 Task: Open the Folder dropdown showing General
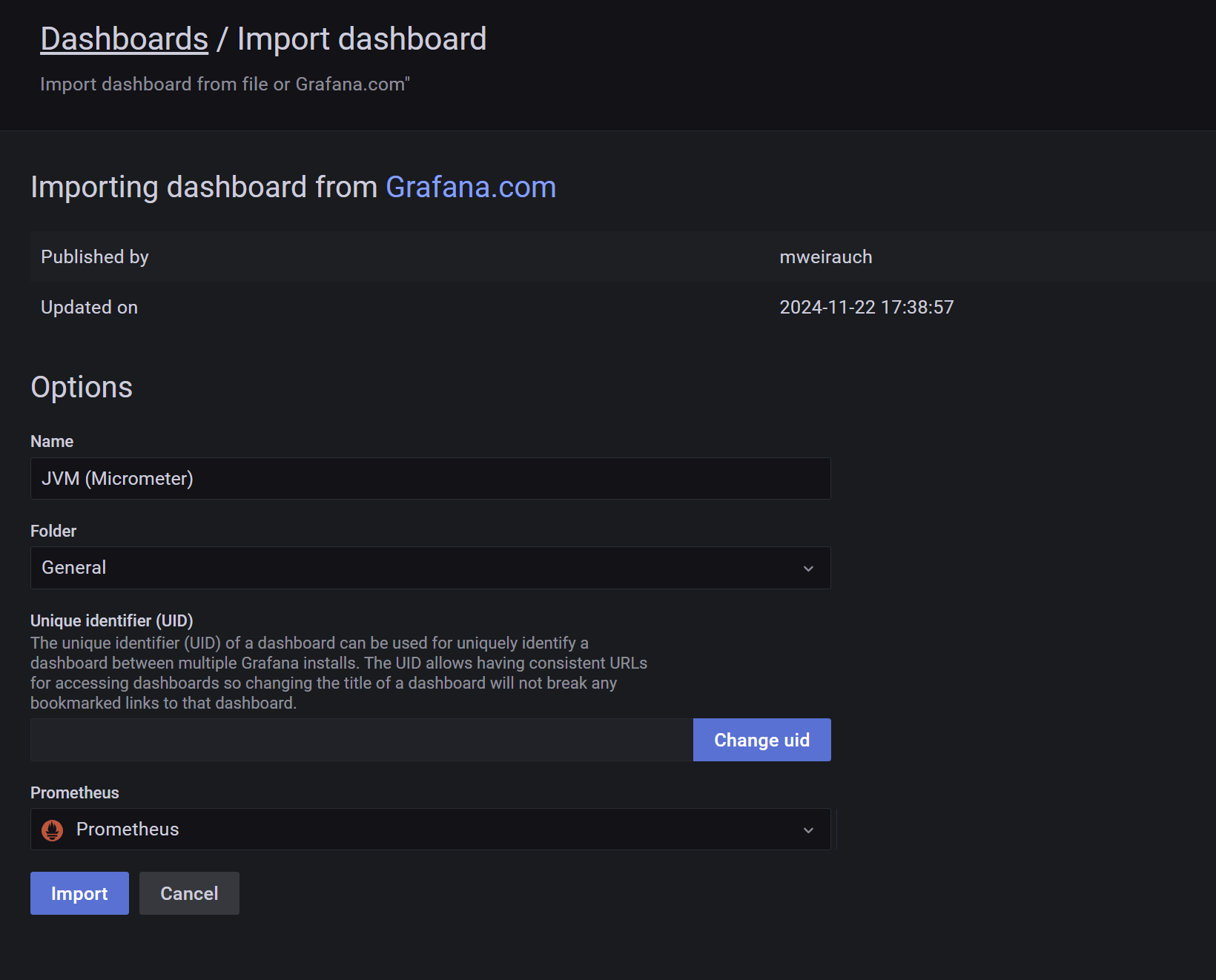tap(430, 568)
